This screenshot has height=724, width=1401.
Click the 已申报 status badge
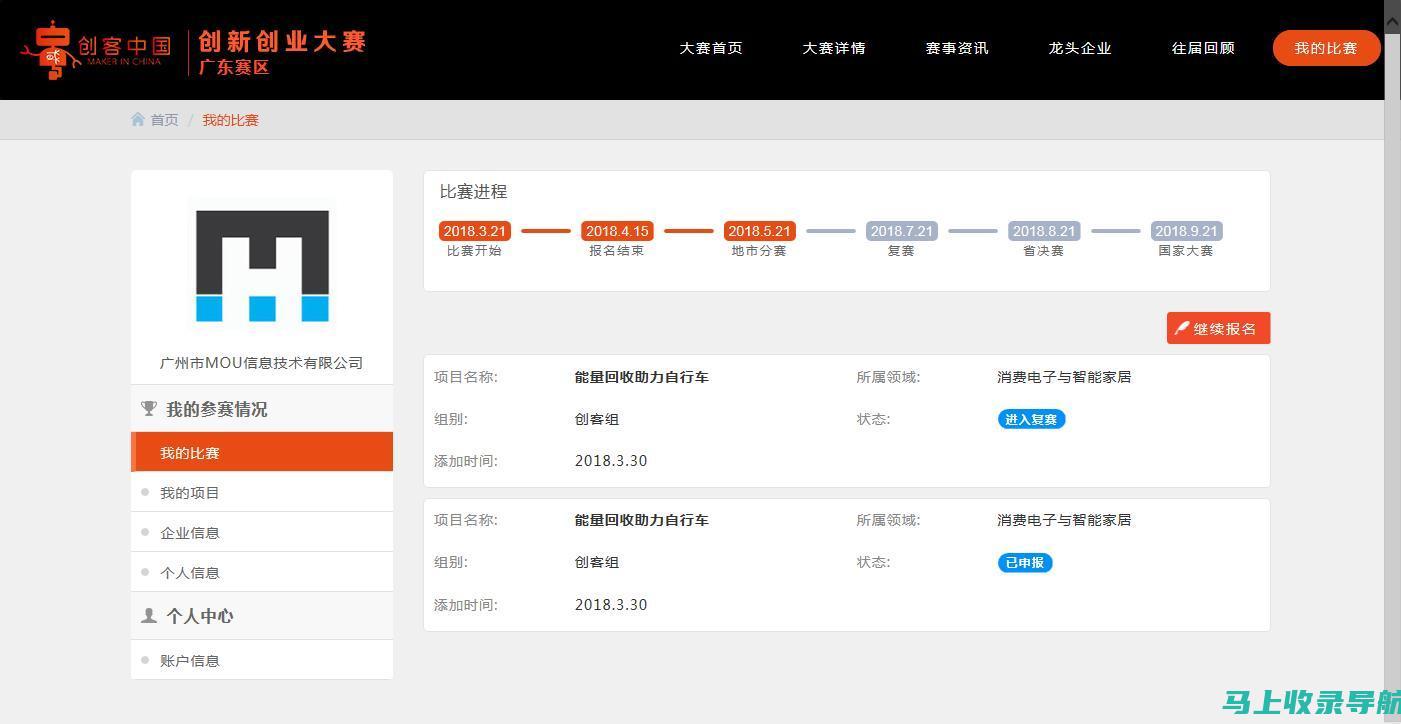click(1025, 562)
